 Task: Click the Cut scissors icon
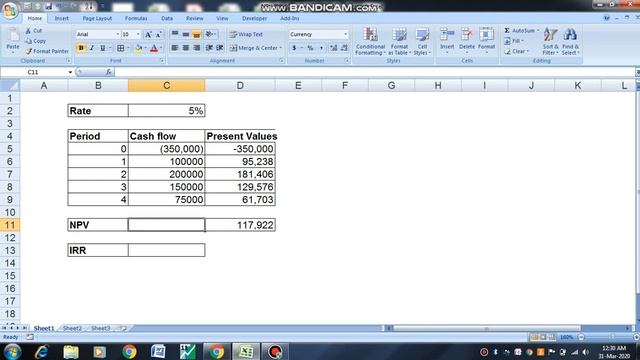click(x=28, y=31)
